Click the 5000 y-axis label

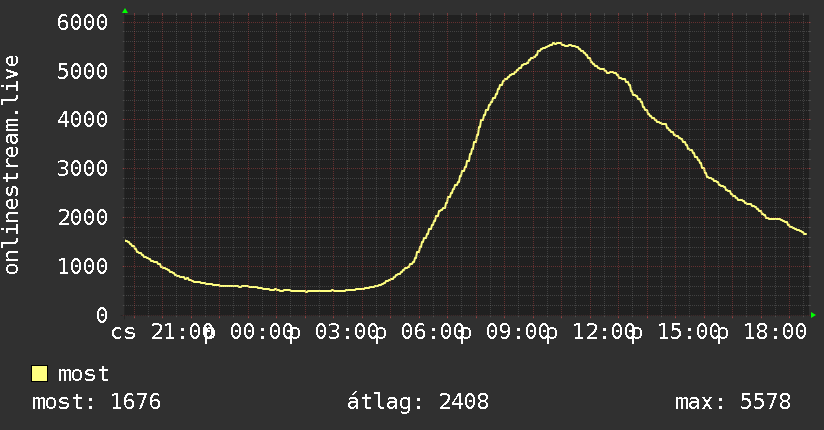(83, 71)
